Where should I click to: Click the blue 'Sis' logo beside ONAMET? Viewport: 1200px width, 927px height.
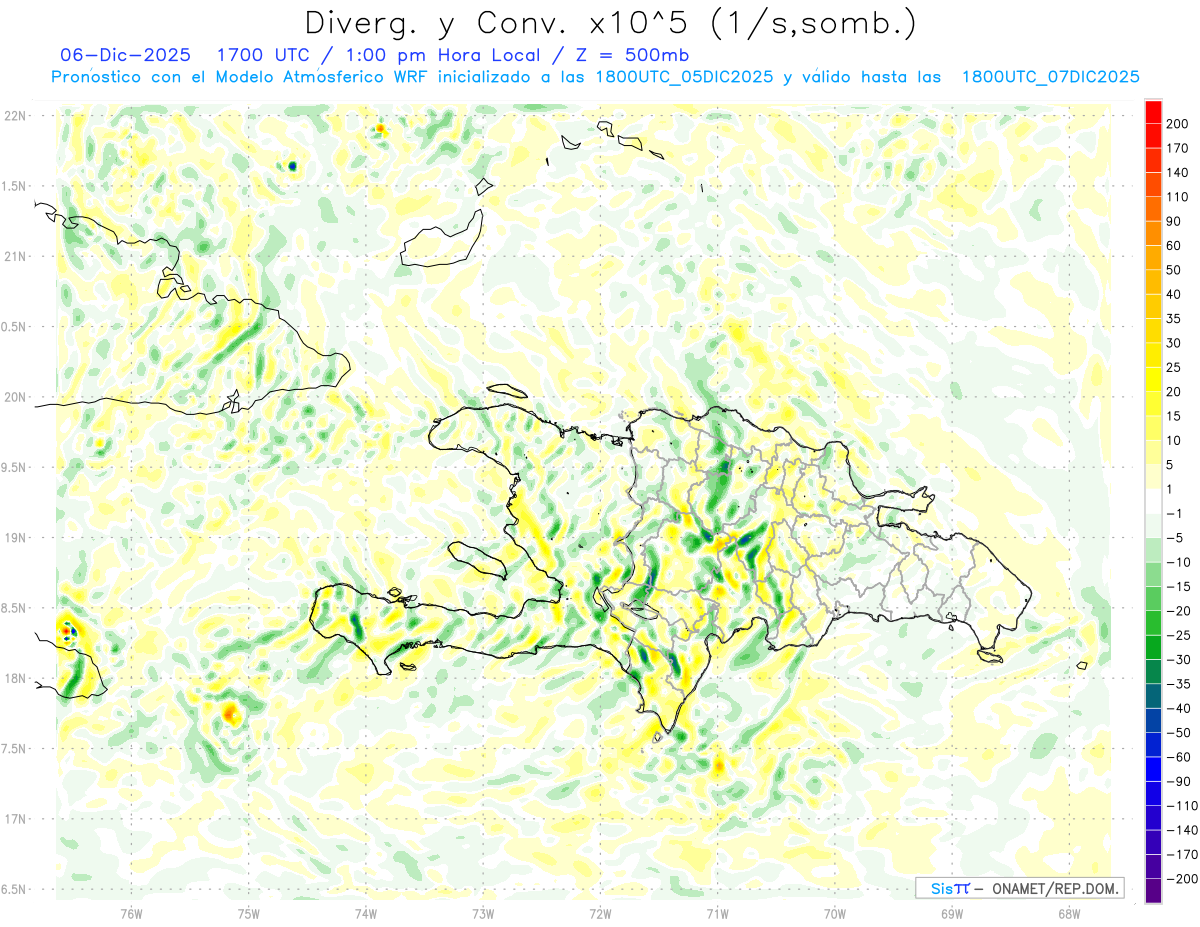tap(941, 888)
